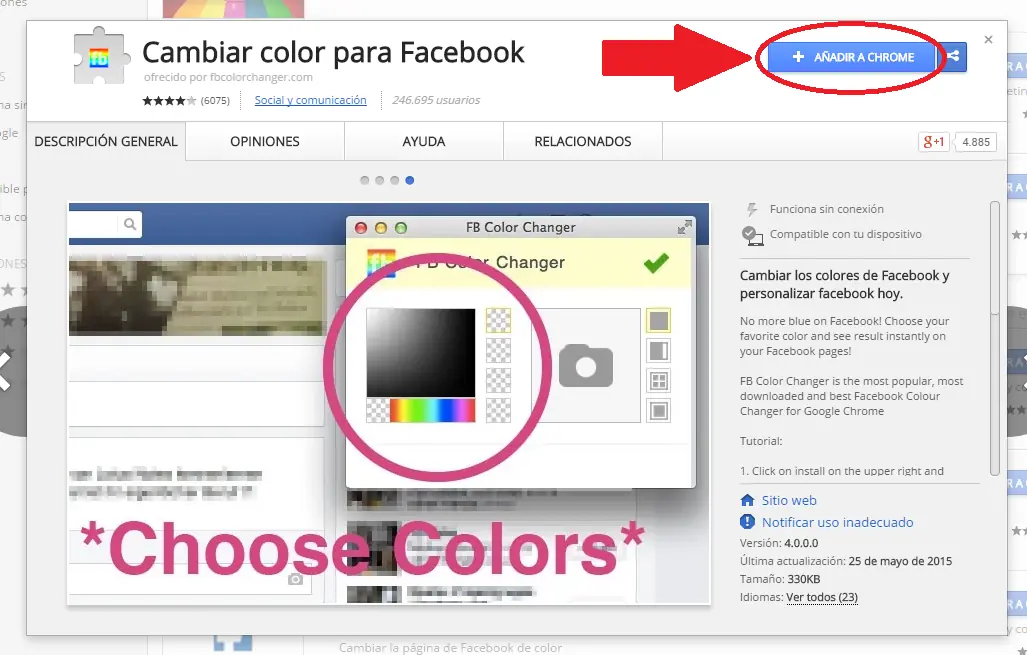
Task: Click the green check mark in FB Color Changer
Action: pyautogui.click(x=656, y=263)
